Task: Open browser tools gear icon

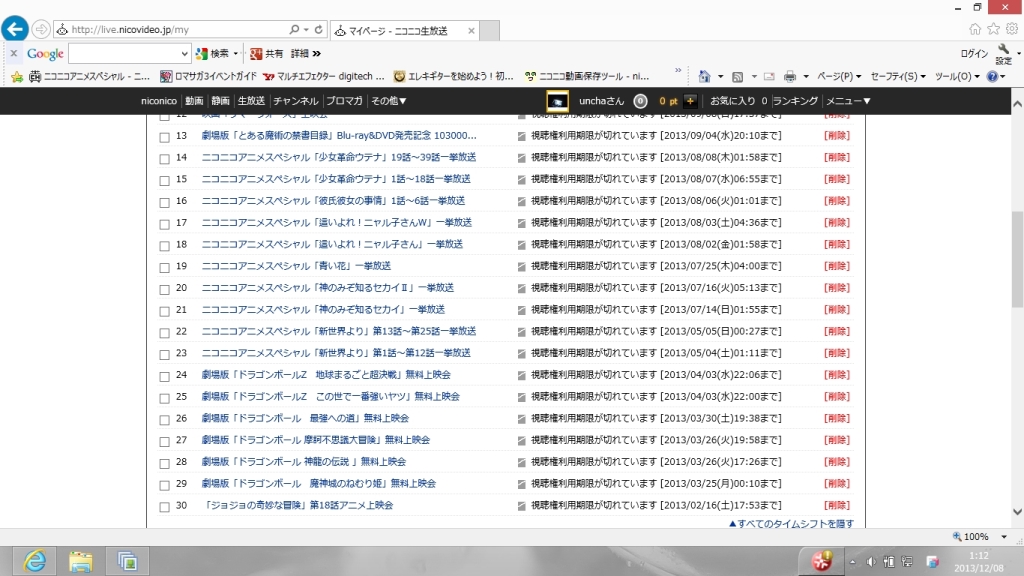Action: coord(1012,29)
